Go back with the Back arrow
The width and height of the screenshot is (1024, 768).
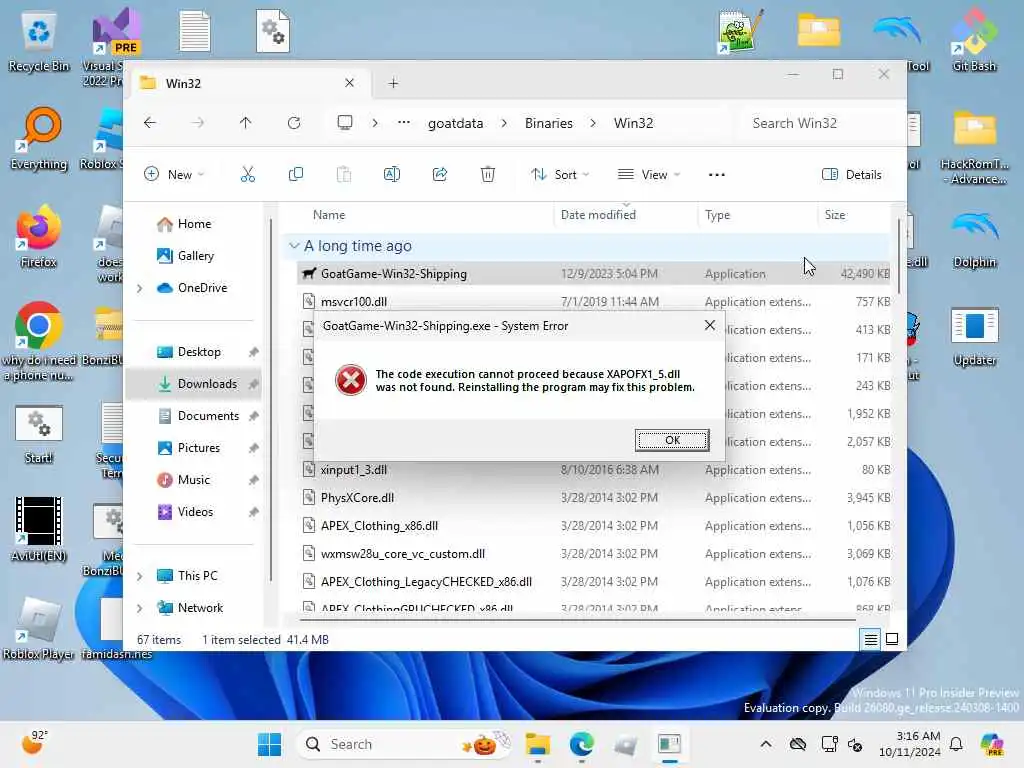coord(150,123)
